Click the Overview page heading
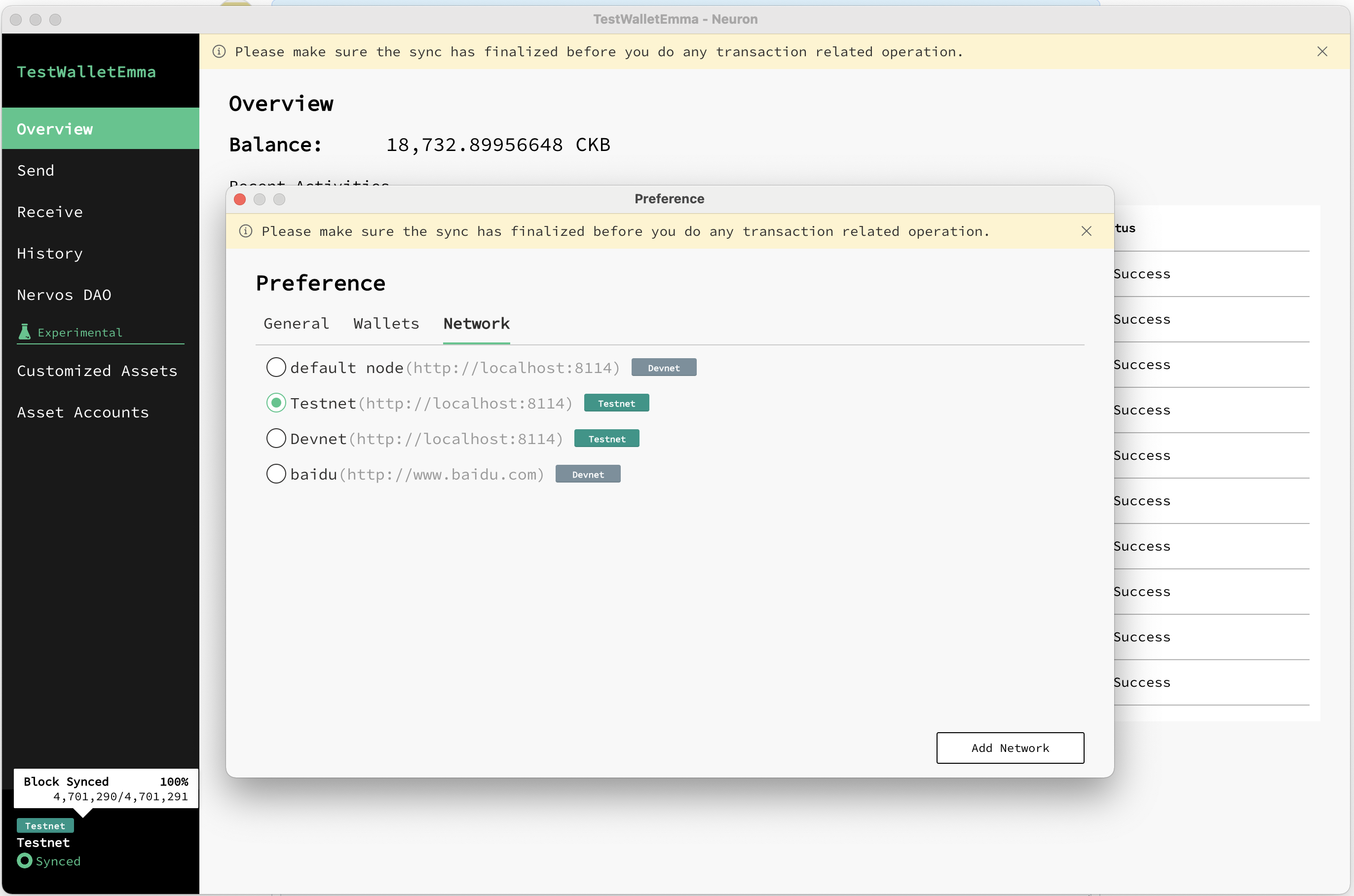Viewport: 1354px width, 896px height. click(281, 104)
